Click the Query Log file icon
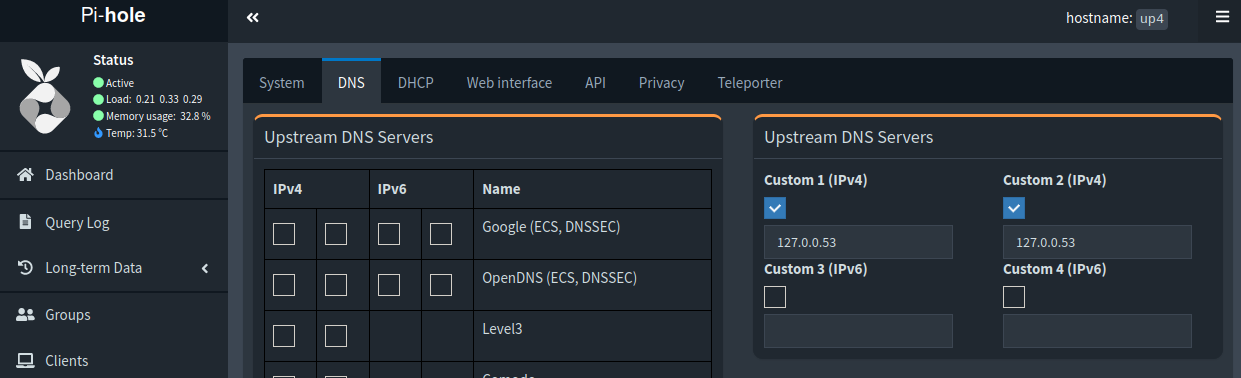 pos(26,222)
